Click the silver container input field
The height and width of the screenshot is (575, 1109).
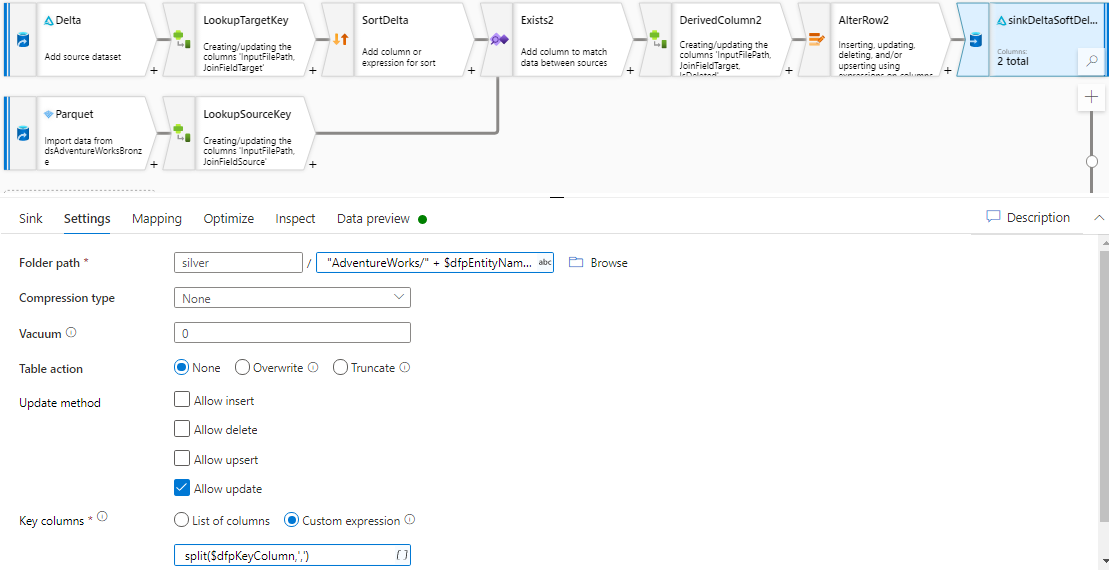[238, 262]
